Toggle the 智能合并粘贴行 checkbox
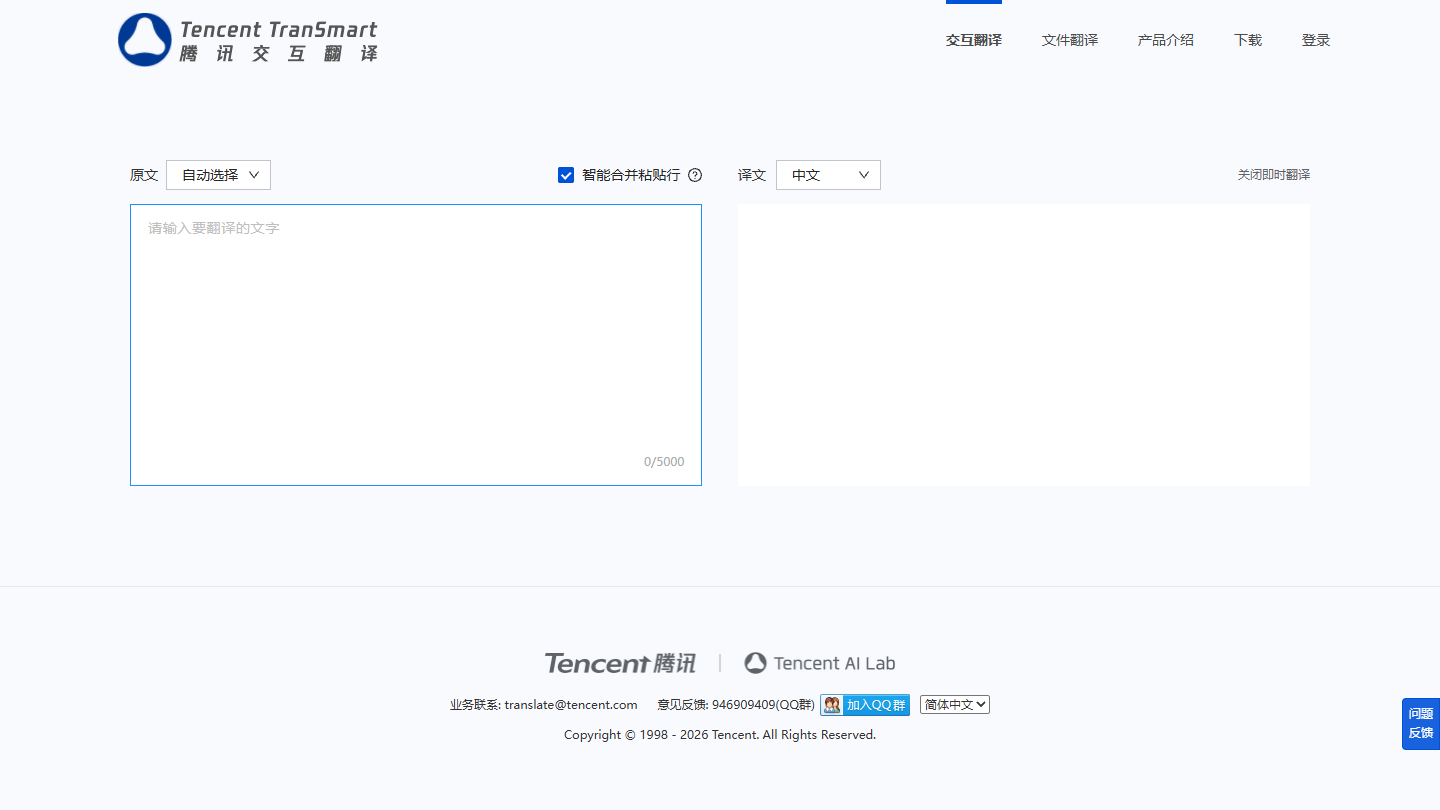 (x=566, y=175)
